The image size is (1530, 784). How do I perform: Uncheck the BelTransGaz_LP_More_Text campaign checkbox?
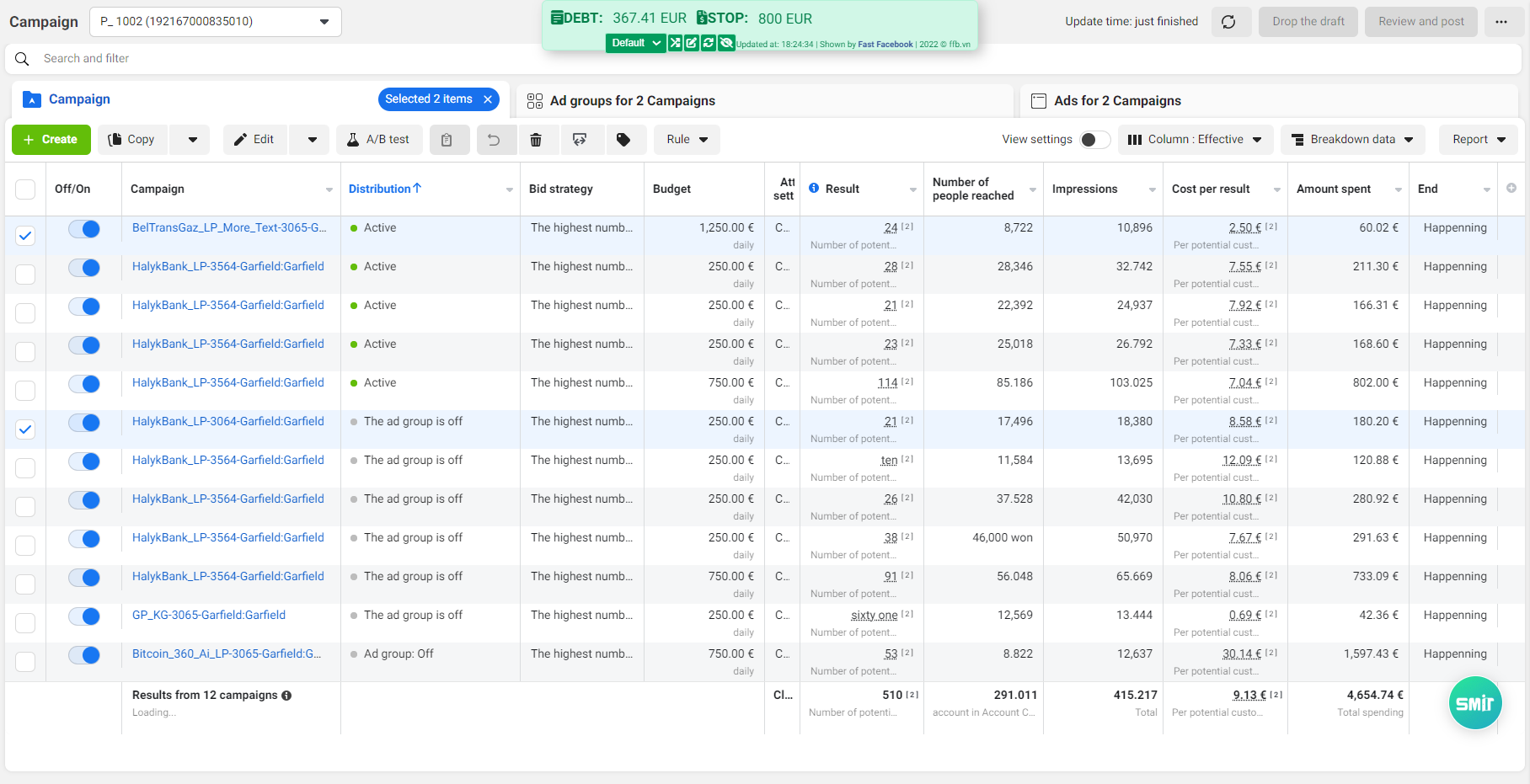pos(25,236)
